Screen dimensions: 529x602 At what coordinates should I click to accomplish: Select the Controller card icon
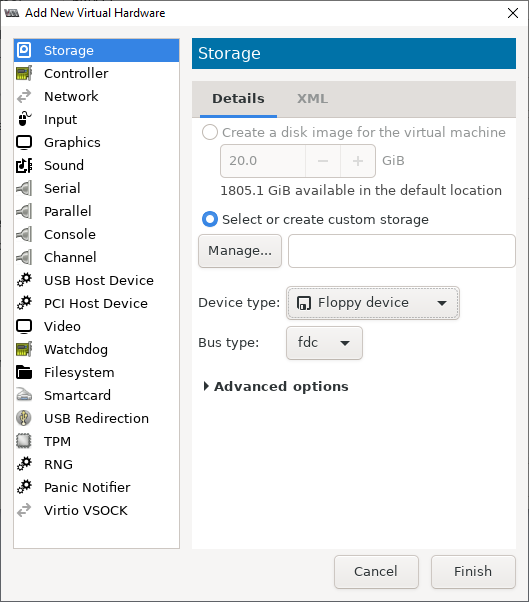[24, 73]
